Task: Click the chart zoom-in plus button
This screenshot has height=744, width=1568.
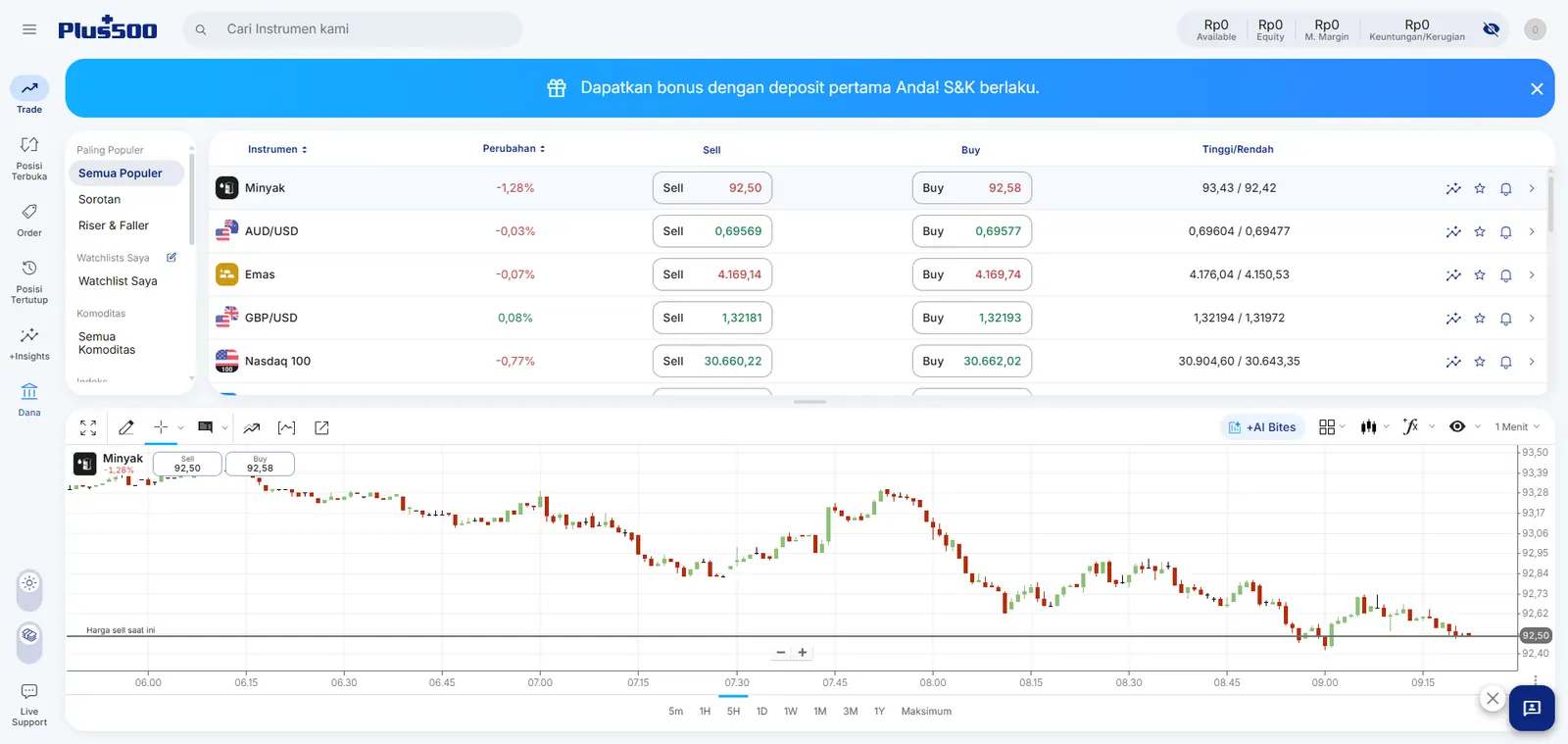Action: tap(803, 653)
